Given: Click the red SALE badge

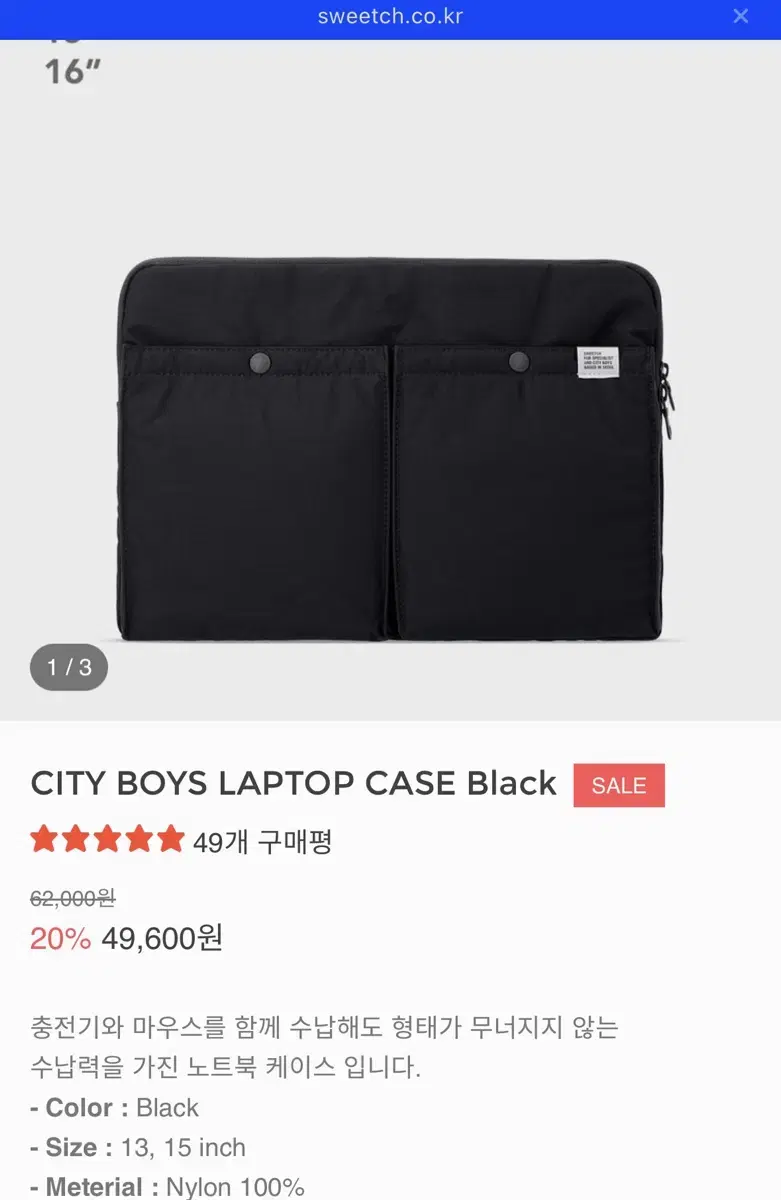Looking at the screenshot, I should tap(619, 786).
